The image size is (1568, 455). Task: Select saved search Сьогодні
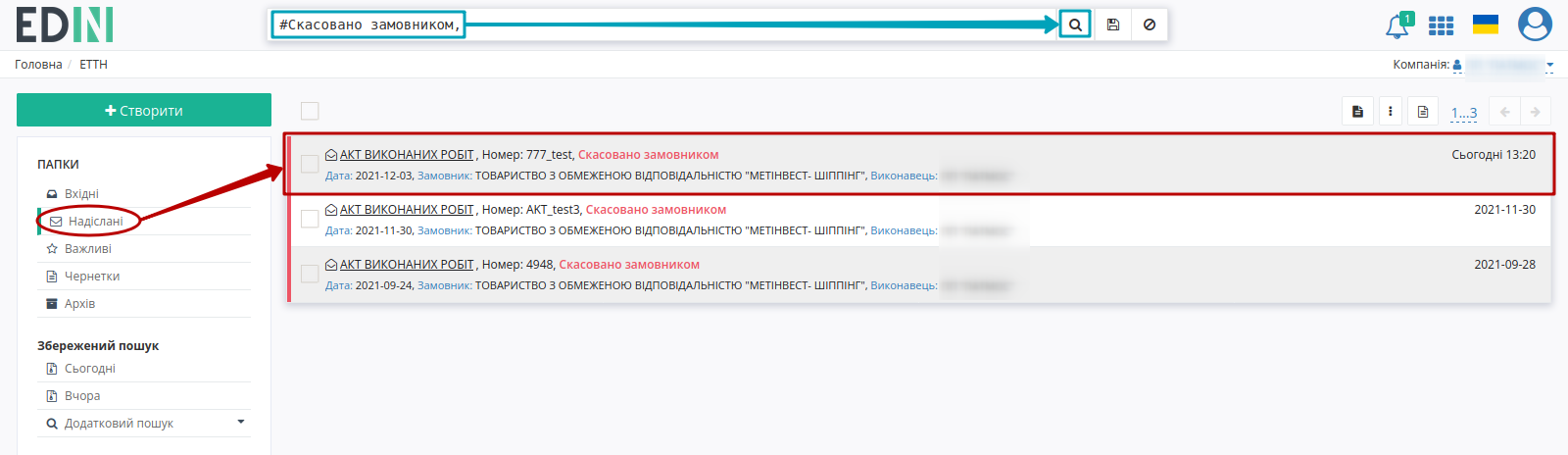tap(89, 369)
